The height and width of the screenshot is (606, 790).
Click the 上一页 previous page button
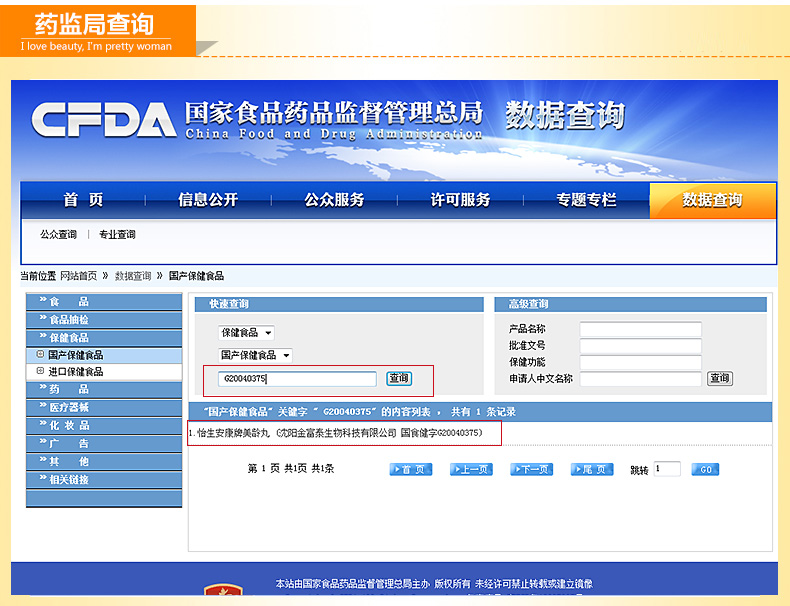(471, 469)
